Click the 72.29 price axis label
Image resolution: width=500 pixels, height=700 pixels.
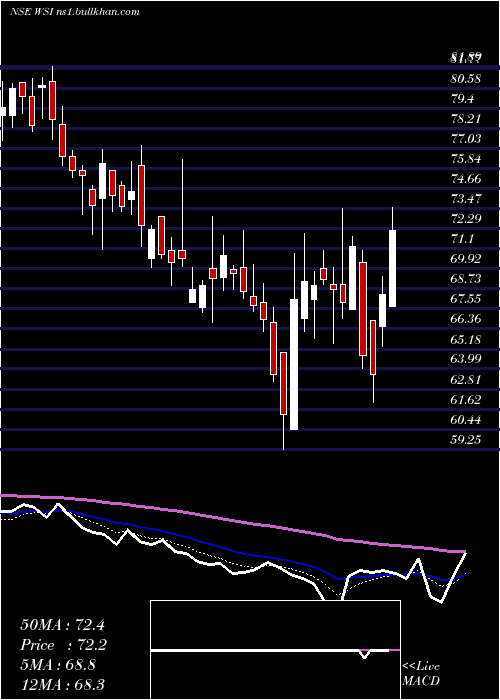[x=466, y=219]
